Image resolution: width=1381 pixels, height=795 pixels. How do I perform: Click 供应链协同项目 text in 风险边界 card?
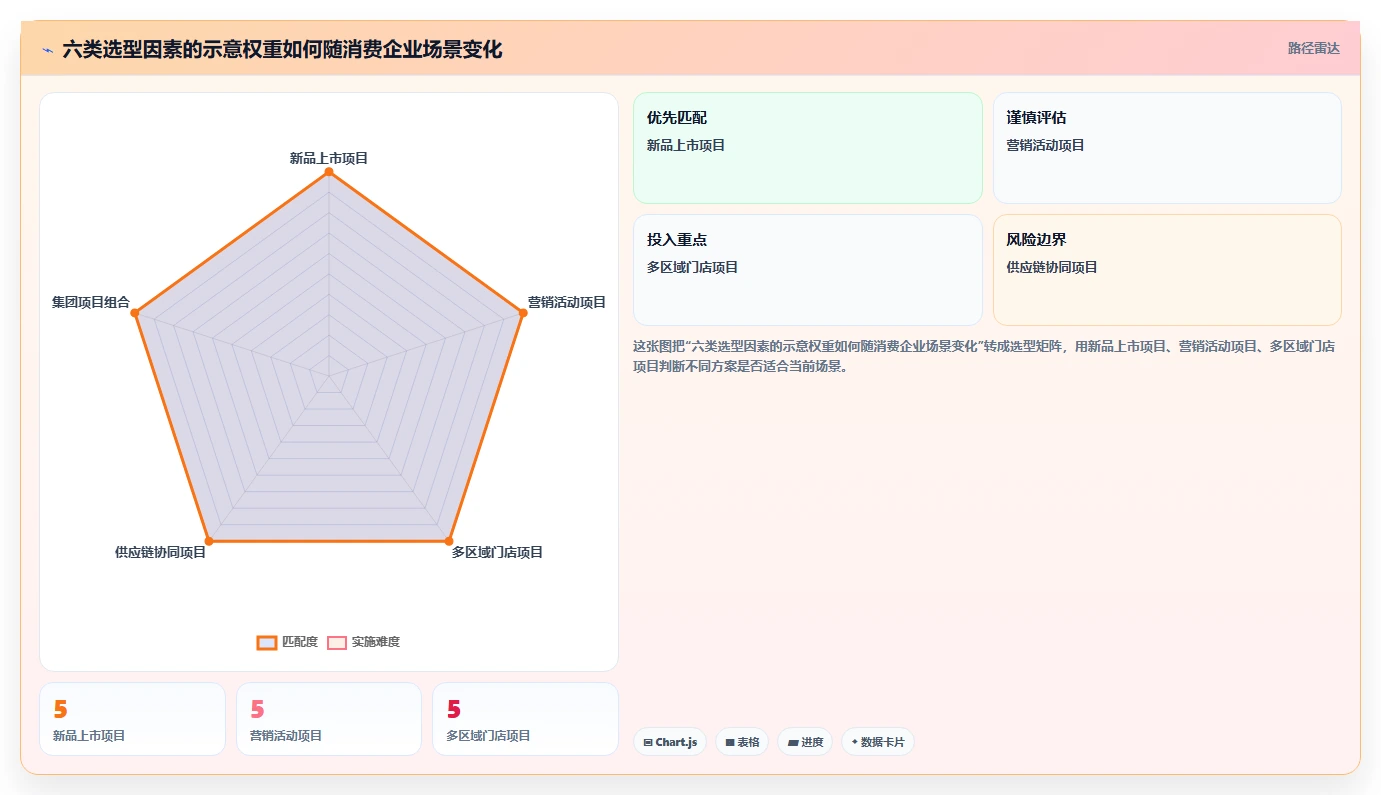pos(1052,268)
